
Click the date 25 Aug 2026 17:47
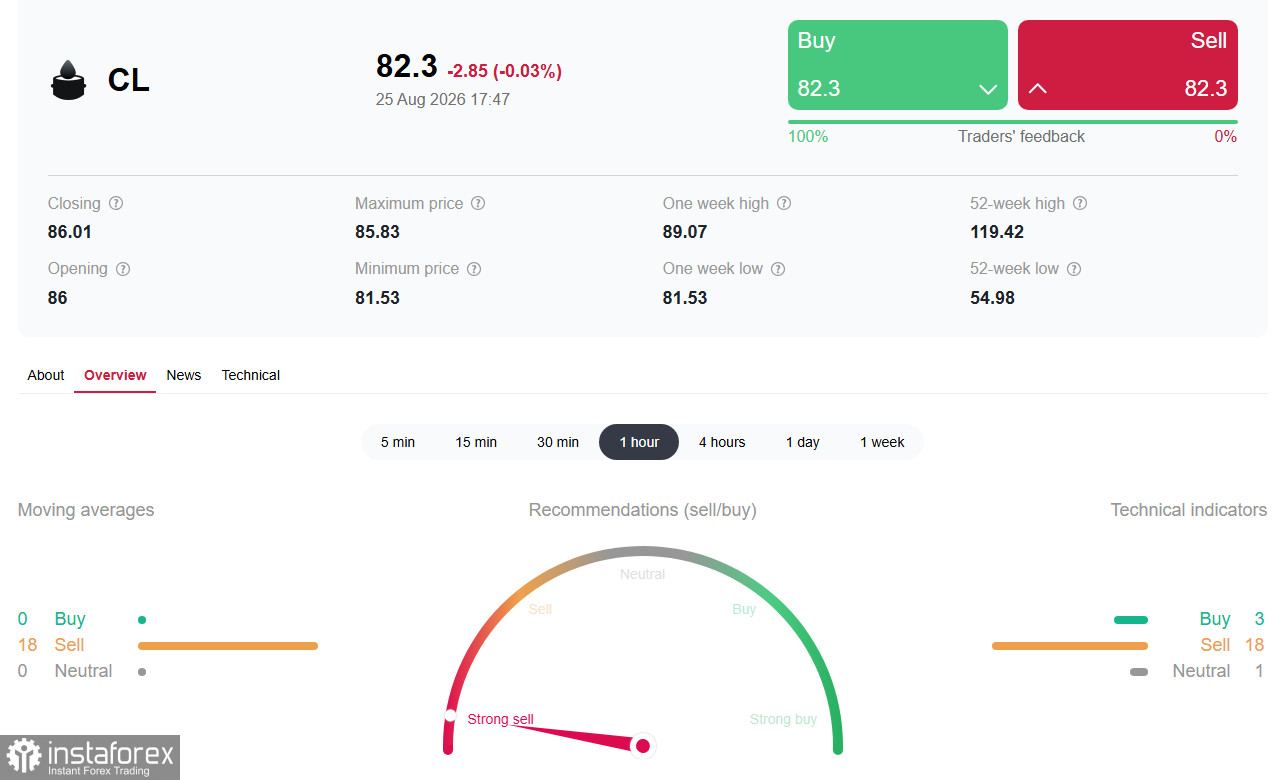(443, 100)
